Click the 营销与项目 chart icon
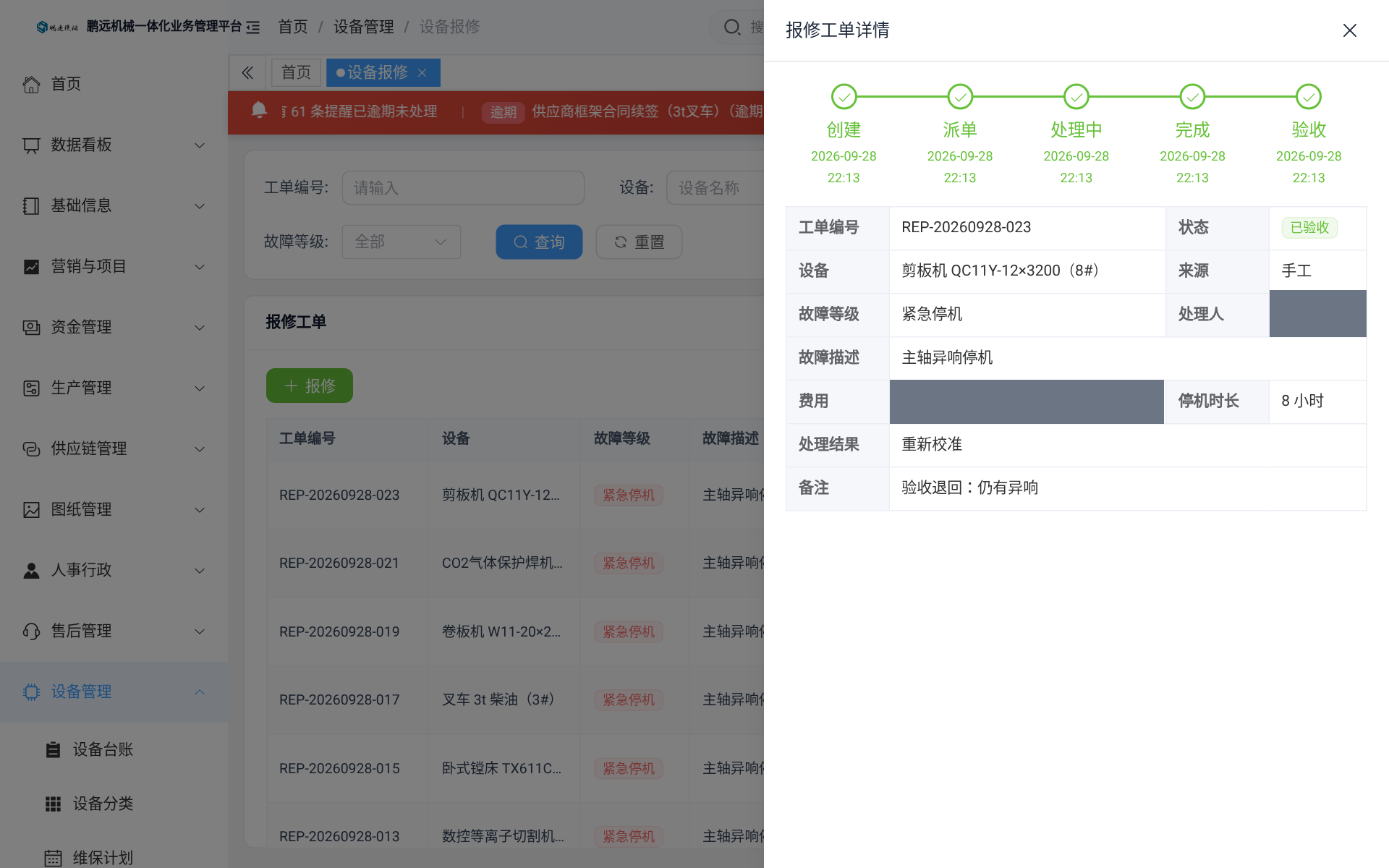The image size is (1389, 868). [x=31, y=266]
